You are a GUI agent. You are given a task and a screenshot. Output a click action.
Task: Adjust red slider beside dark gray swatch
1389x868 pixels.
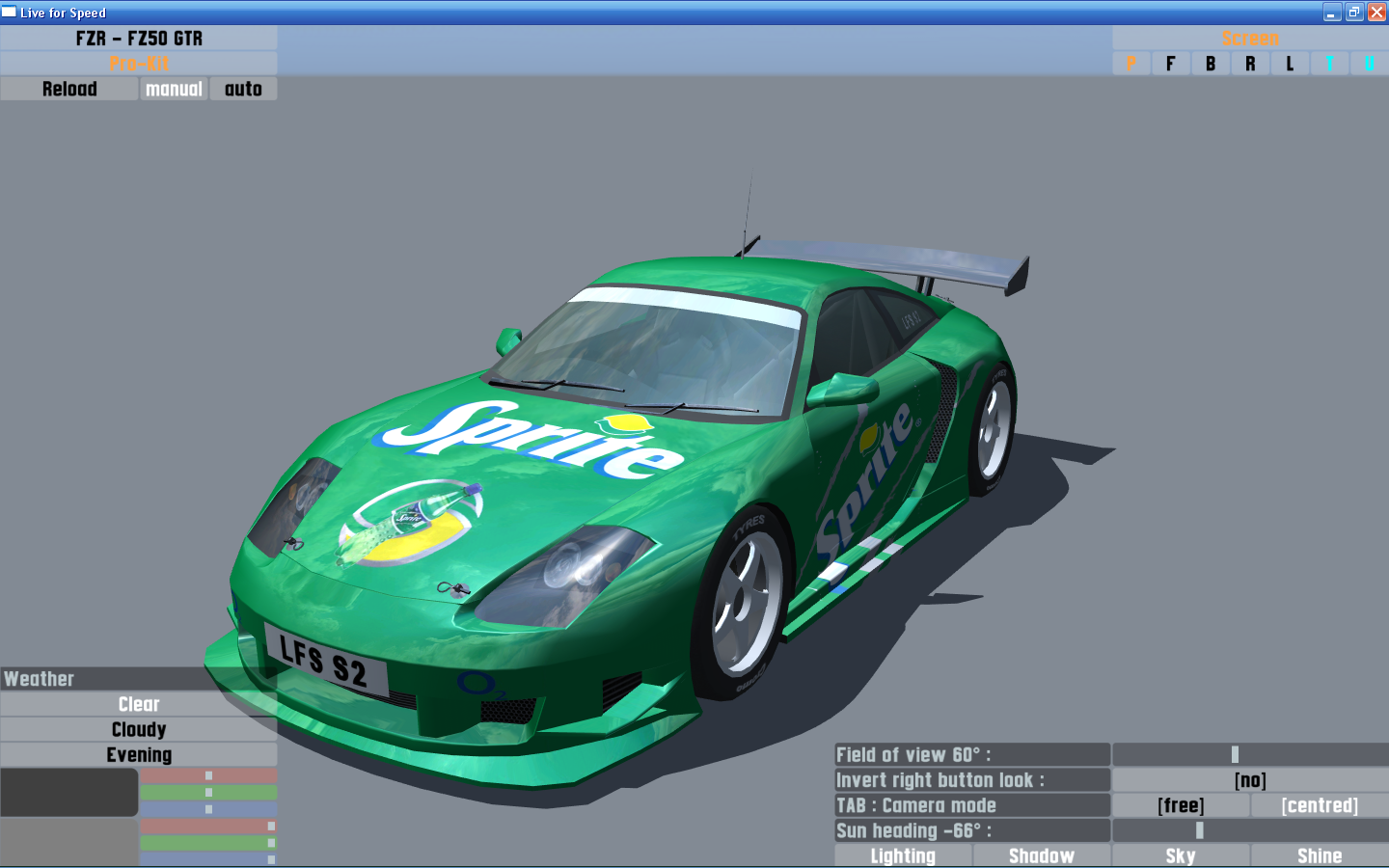click(x=208, y=775)
